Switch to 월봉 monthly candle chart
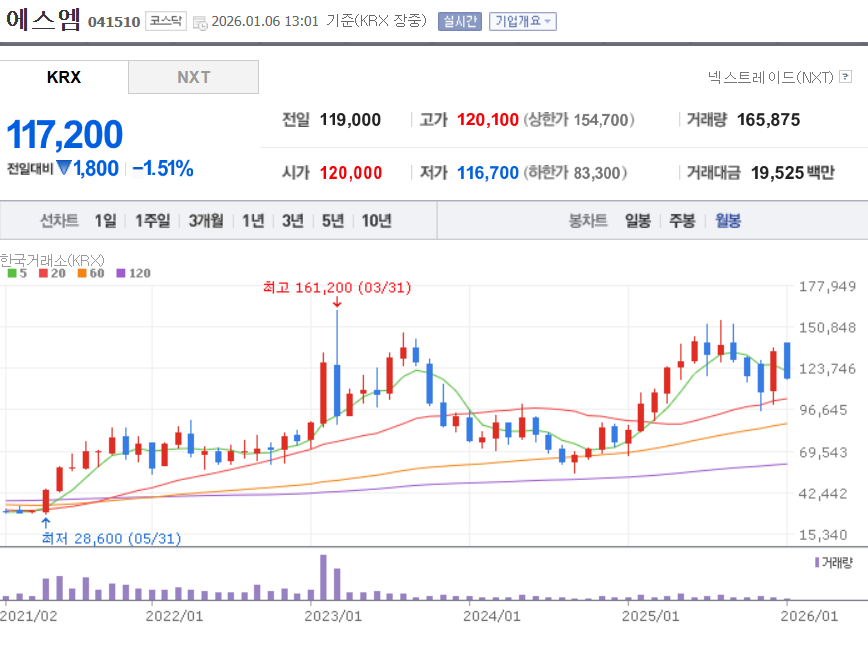 coord(727,221)
